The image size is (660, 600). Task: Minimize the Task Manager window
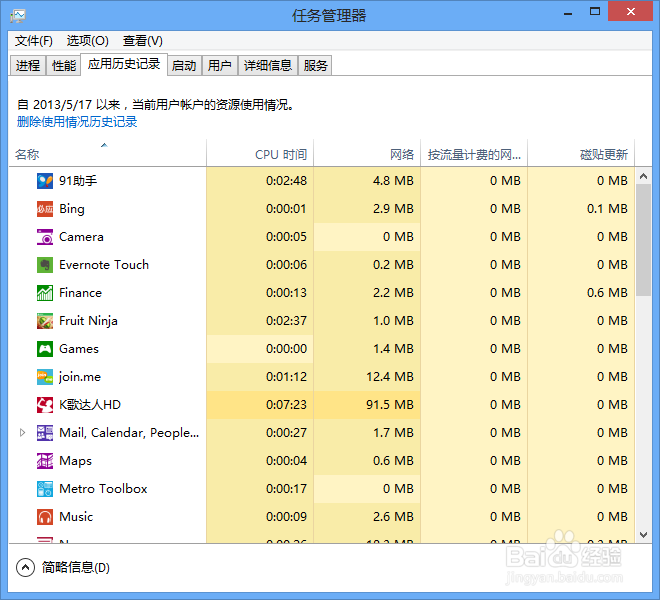568,13
